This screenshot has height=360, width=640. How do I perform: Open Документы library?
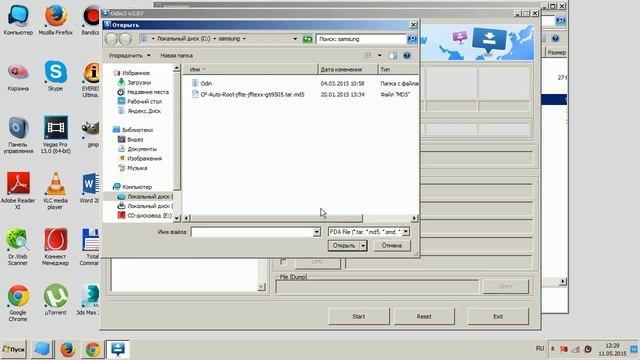click(x=142, y=149)
